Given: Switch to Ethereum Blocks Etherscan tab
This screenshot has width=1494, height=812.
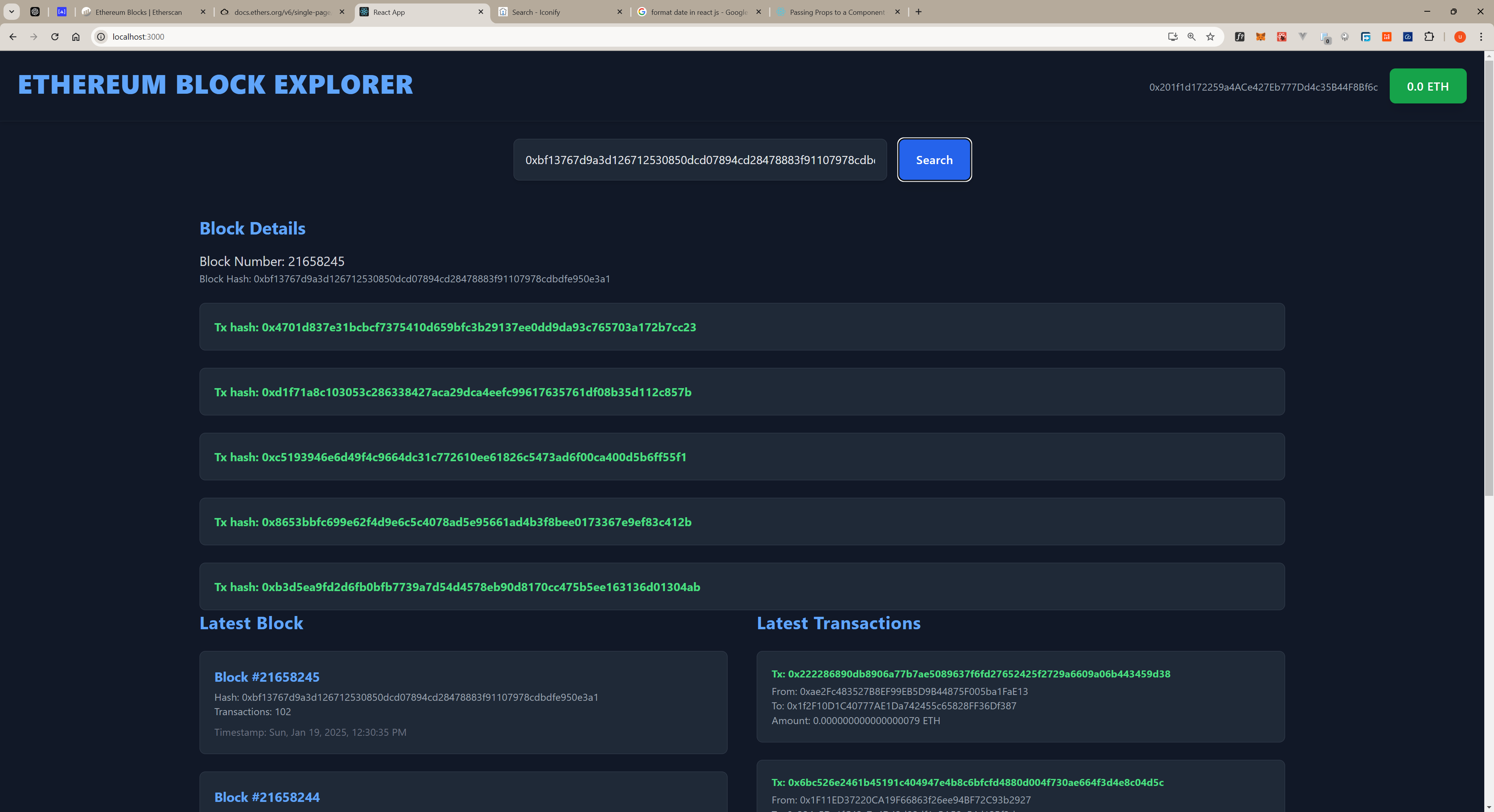Looking at the screenshot, I should point(139,12).
